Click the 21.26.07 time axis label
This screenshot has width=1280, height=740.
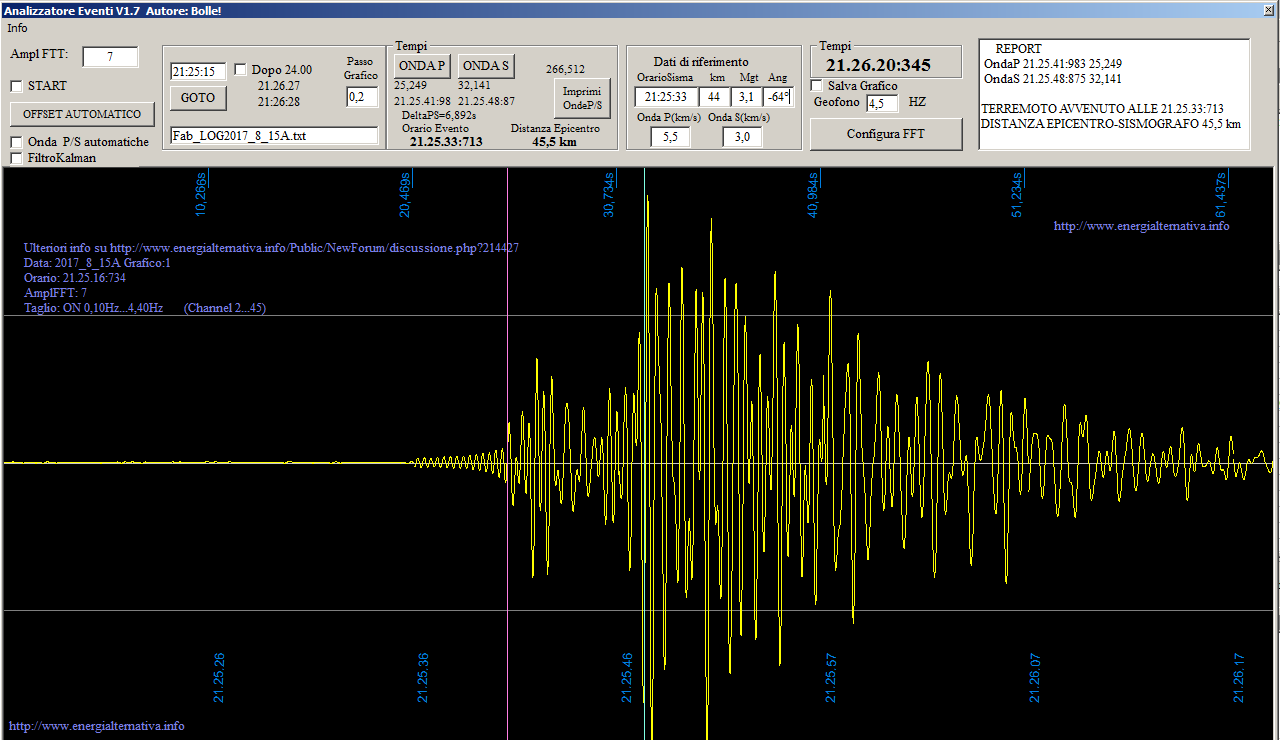(x=1035, y=678)
